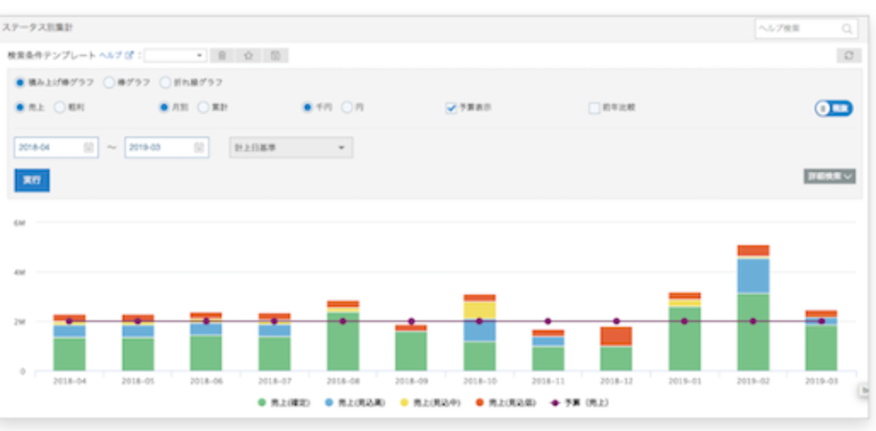Image resolution: width=876 pixels, height=431 pixels.
Task: Click into the ヘルプ検索 search field
Action: [796, 29]
